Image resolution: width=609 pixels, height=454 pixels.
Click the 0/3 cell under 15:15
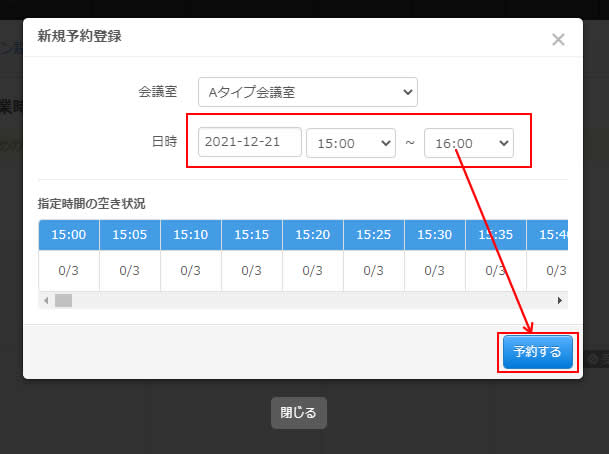(x=252, y=270)
